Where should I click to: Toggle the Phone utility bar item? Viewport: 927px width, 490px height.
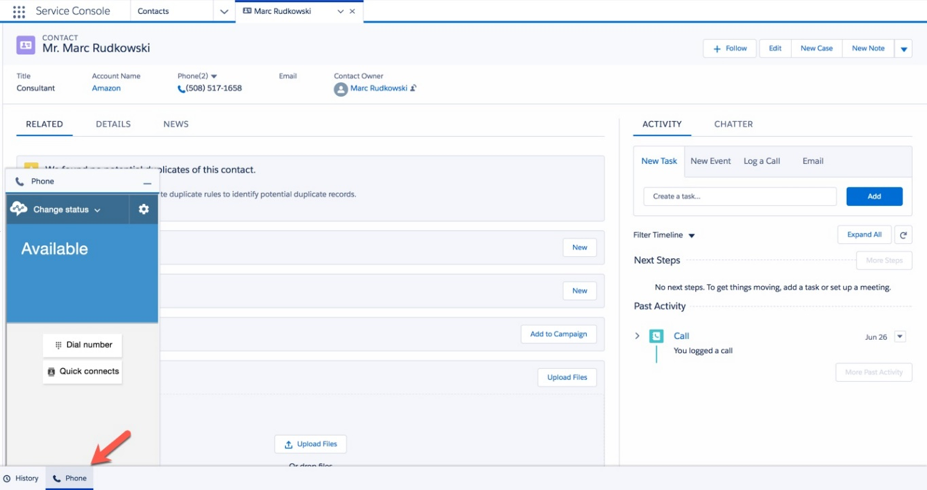[x=69, y=478]
